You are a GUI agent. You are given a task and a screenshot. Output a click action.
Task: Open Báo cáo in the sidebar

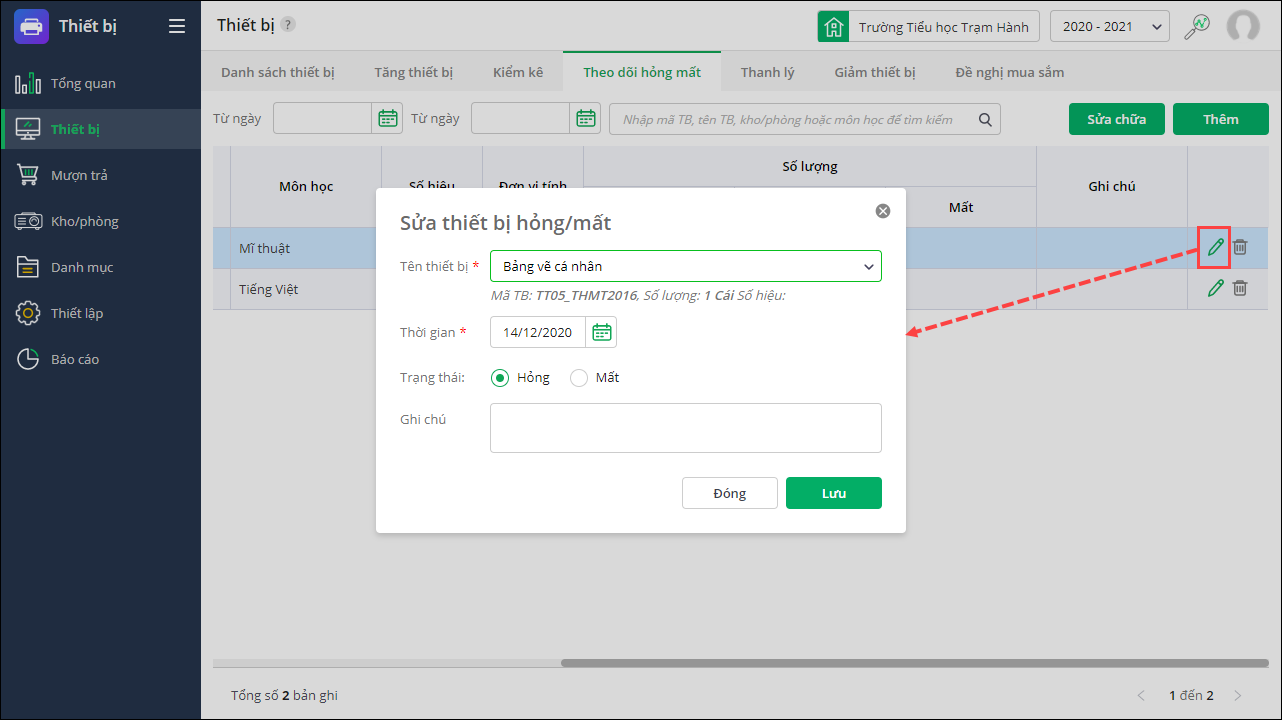click(x=100, y=359)
